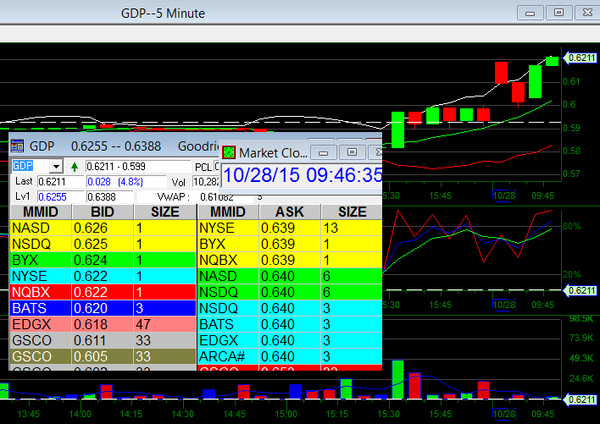The height and width of the screenshot is (424, 600).
Task: Click the Market Clock time display
Action: point(301,176)
